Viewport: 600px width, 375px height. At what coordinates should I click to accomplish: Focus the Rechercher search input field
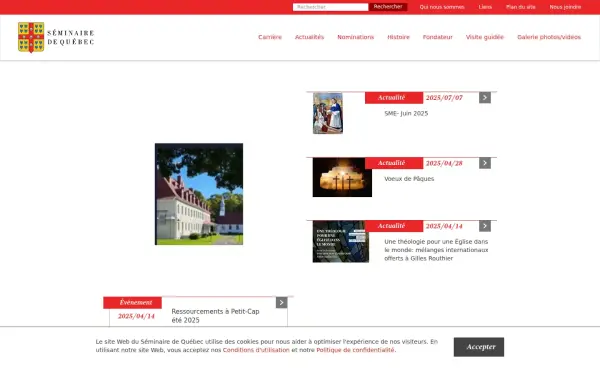(330, 7)
